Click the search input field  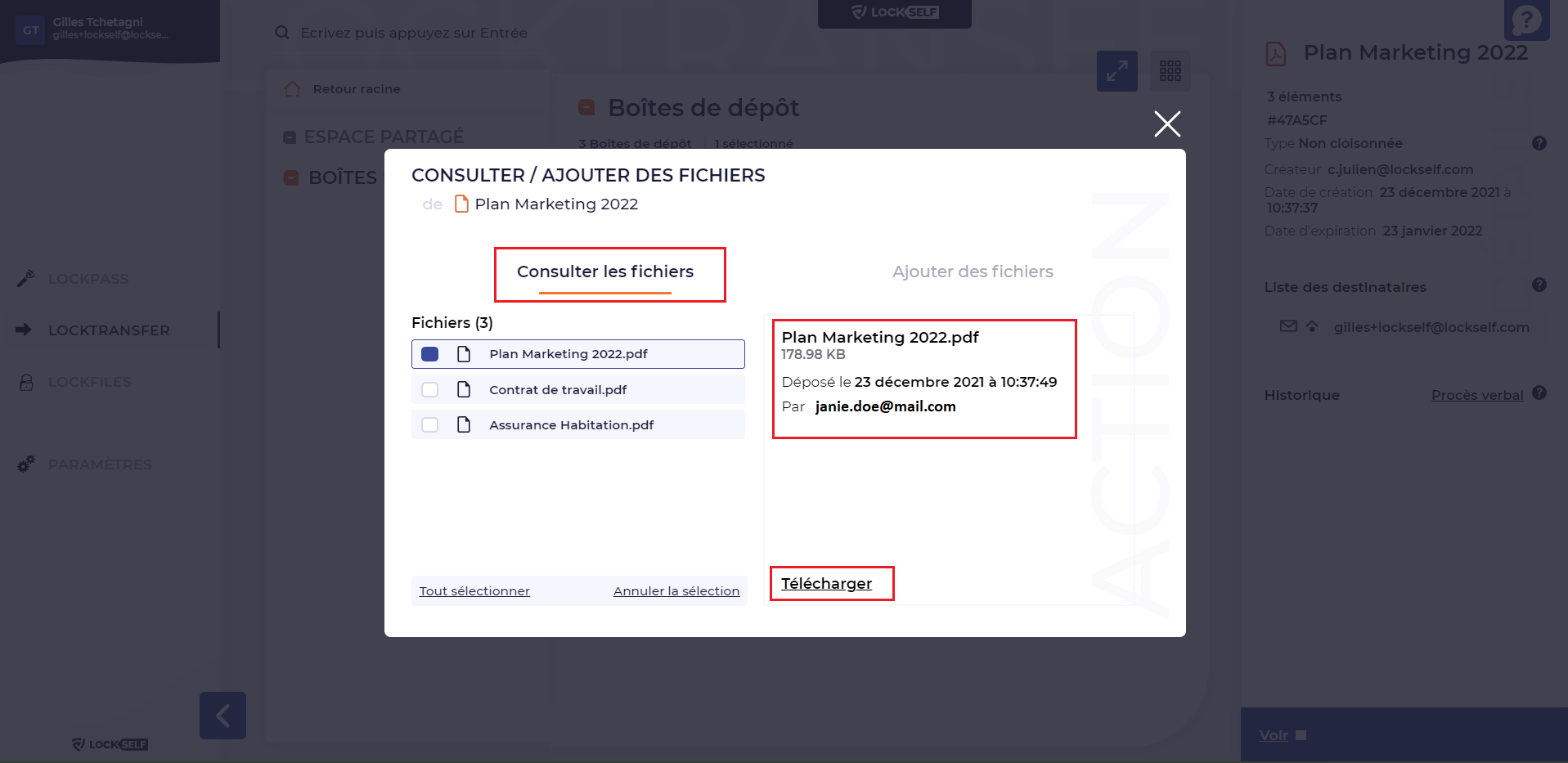pos(414,33)
